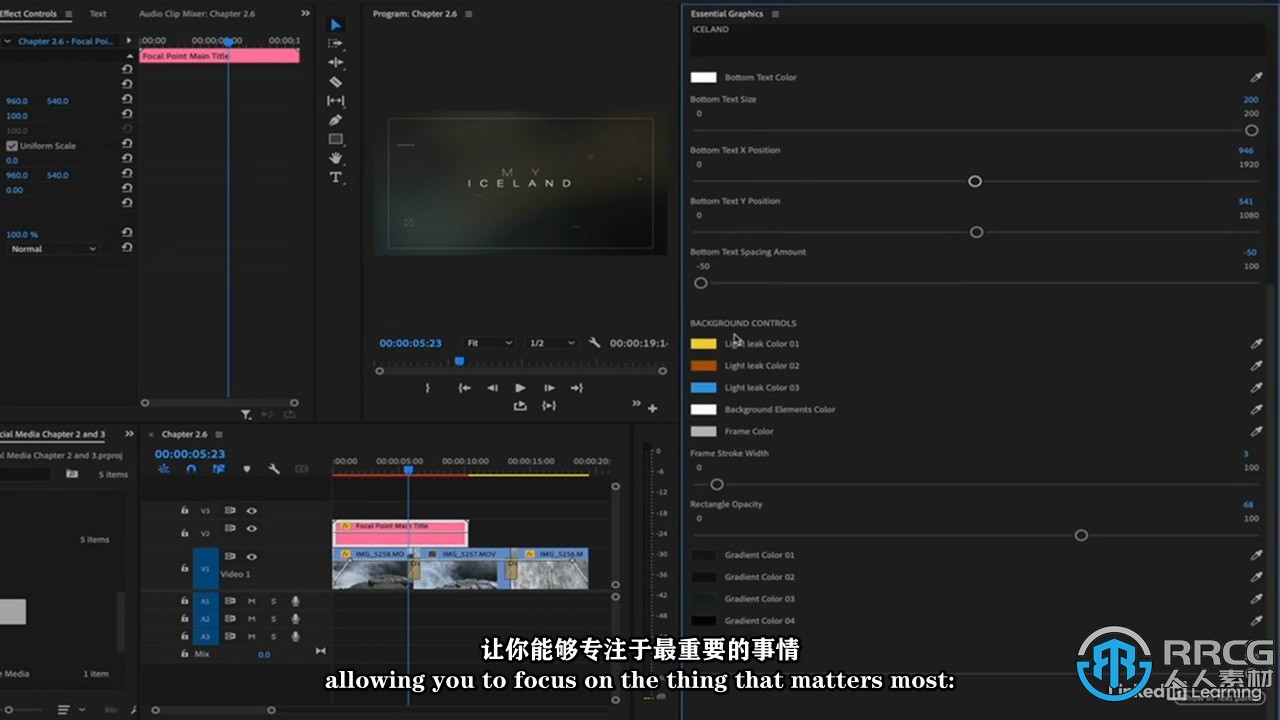Select the Pen tool
Viewport: 1280px width, 720px height.
tap(336, 120)
